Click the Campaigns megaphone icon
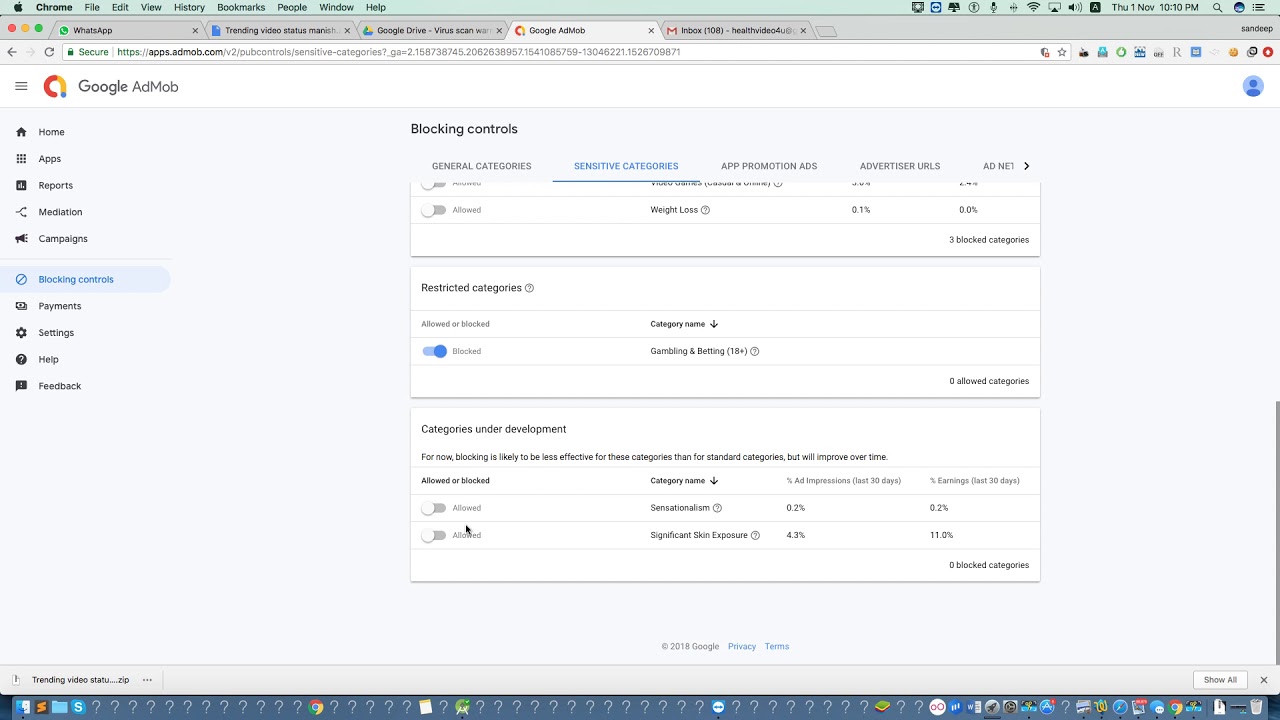Screen dimensions: 1280x720 21,238
